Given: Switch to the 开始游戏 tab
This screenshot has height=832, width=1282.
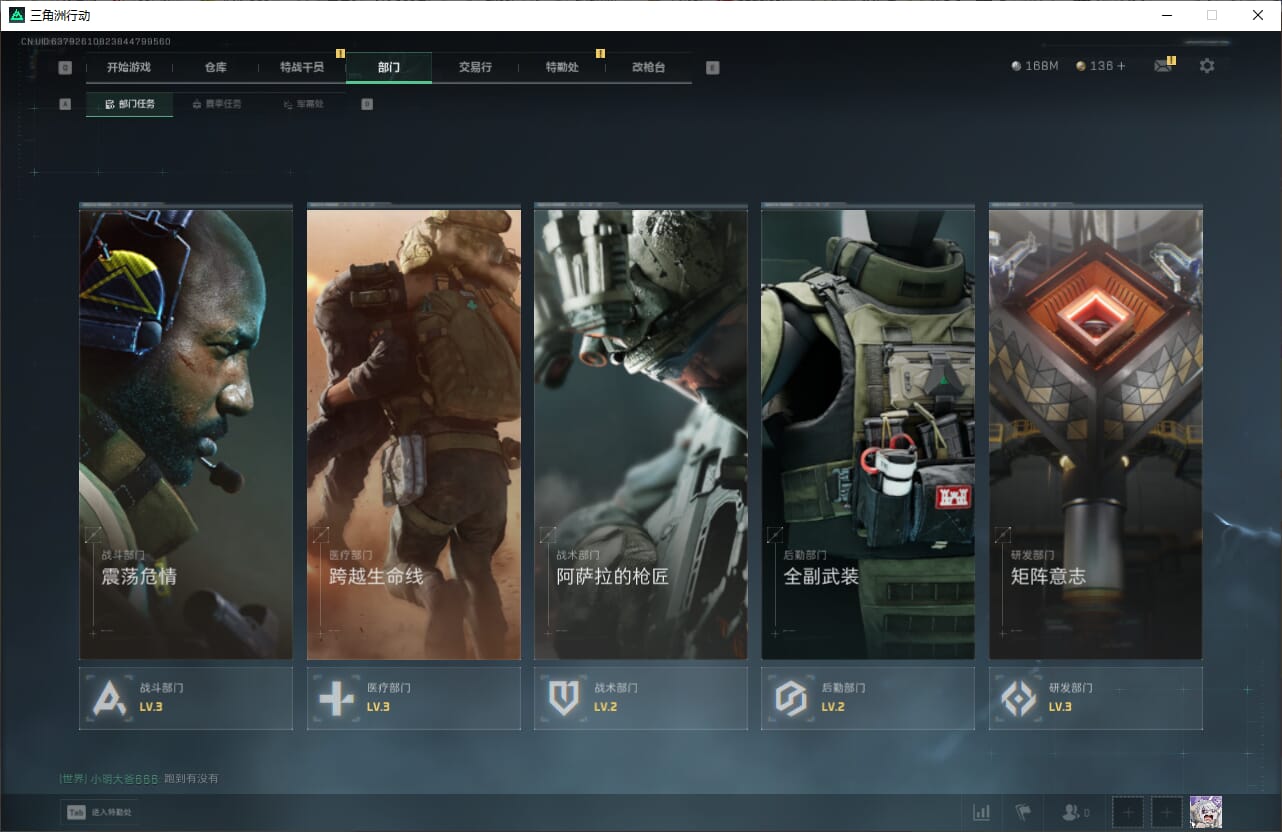Looking at the screenshot, I should tap(129, 67).
